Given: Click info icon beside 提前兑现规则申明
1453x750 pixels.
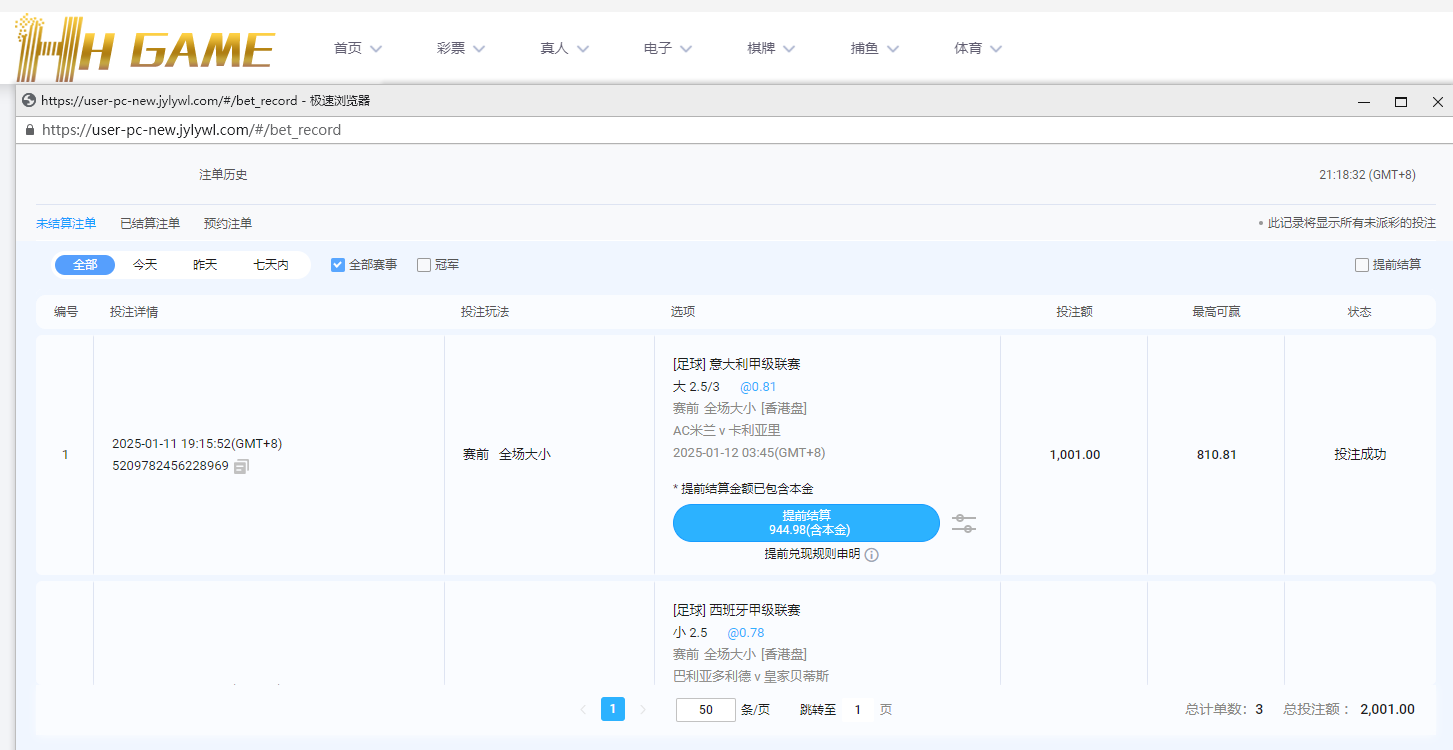Looking at the screenshot, I should 871,555.
